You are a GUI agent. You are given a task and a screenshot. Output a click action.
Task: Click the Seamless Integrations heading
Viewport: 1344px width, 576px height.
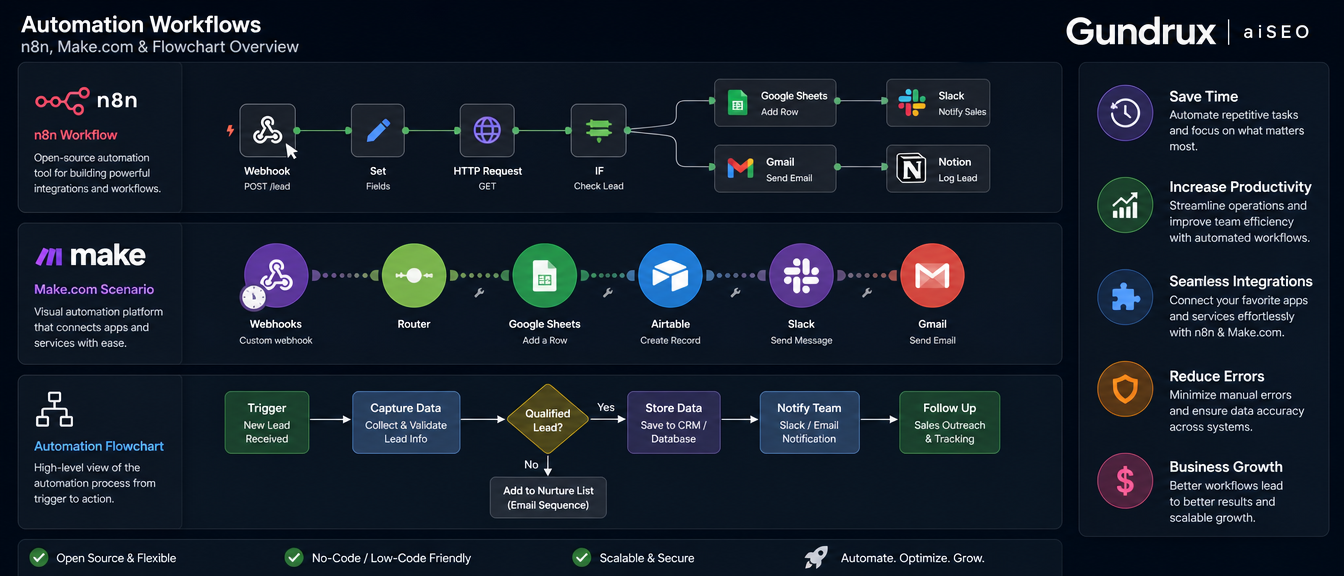coord(1241,281)
